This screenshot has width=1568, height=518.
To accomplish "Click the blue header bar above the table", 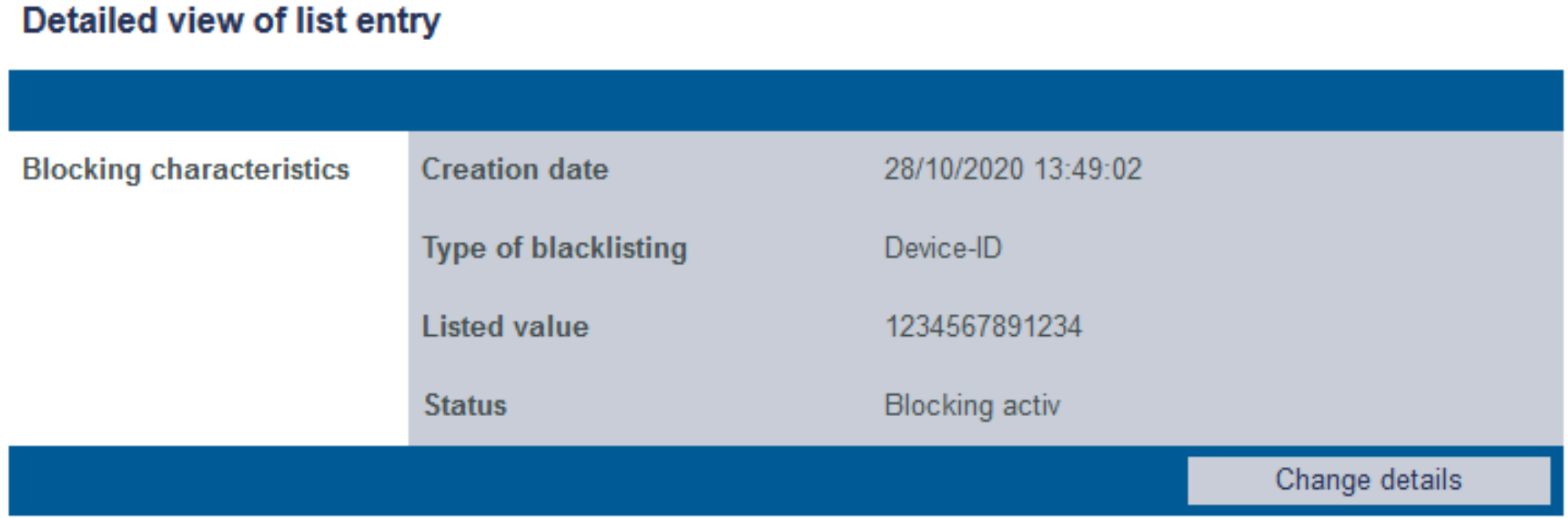I will 784,100.
